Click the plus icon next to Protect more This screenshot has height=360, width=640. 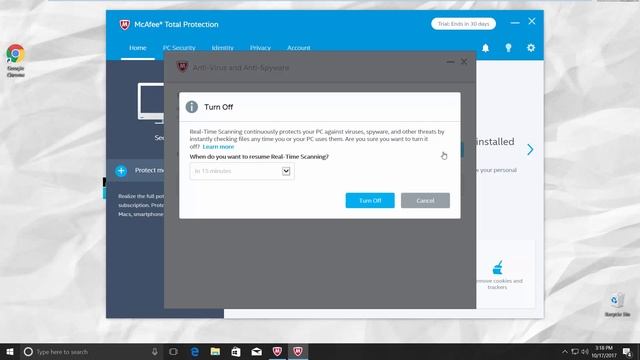tap(121, 171)
